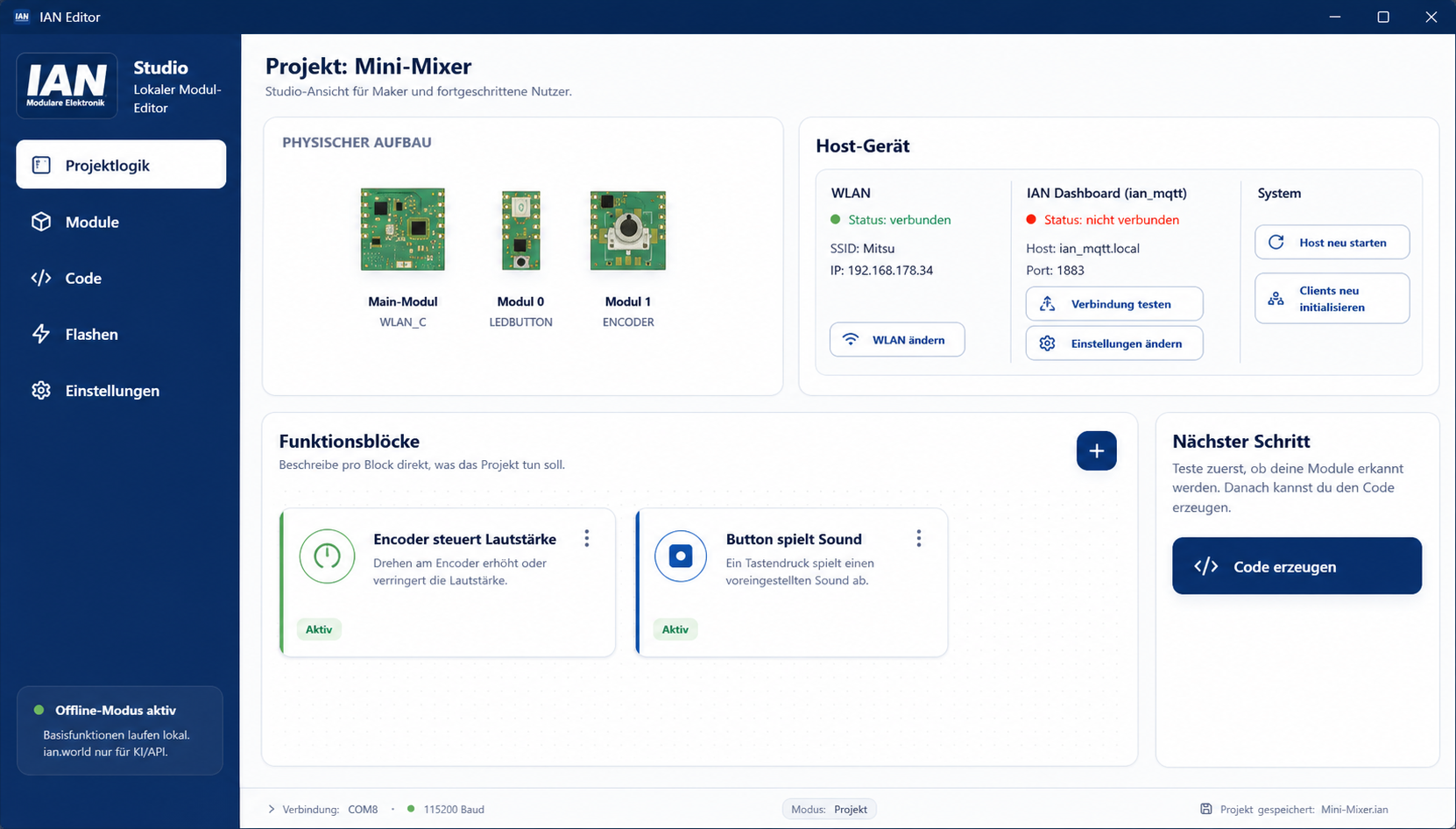Image resolution: width=1456 pixels, height=829 pixels.
Task: Click Verbindung testen button
Action: tap(1114, 304)
